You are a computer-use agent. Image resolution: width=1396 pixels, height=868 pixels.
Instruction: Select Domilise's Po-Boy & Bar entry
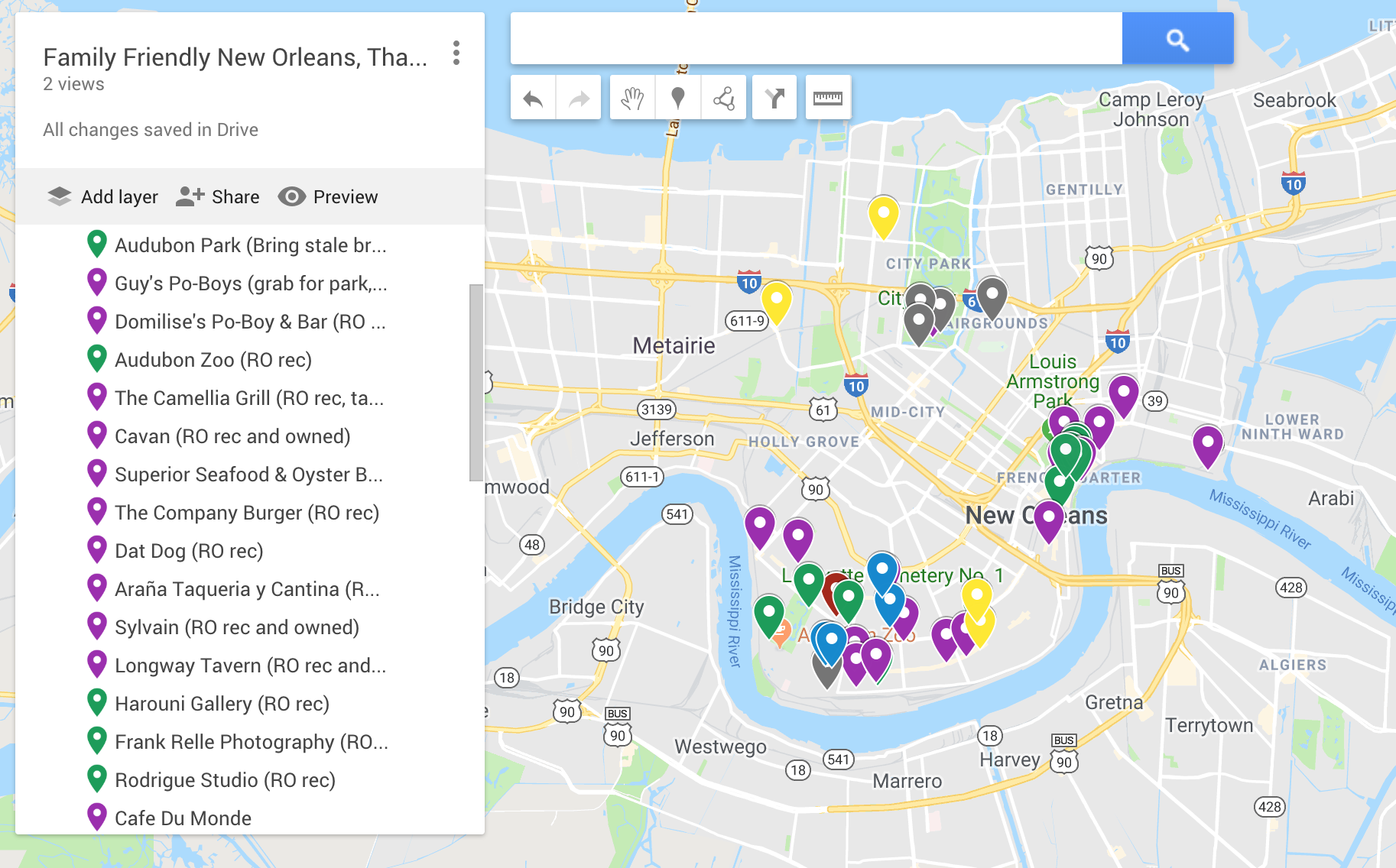(x=250, y=322)
